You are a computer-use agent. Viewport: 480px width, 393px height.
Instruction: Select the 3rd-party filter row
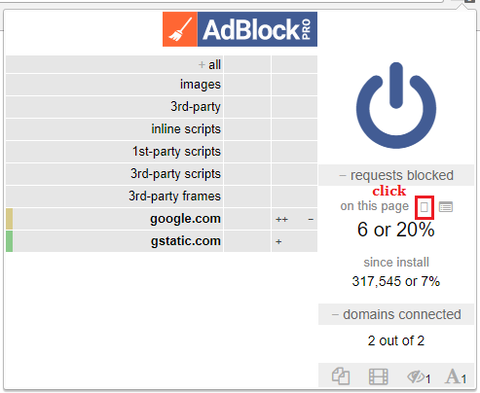point(114,107)
